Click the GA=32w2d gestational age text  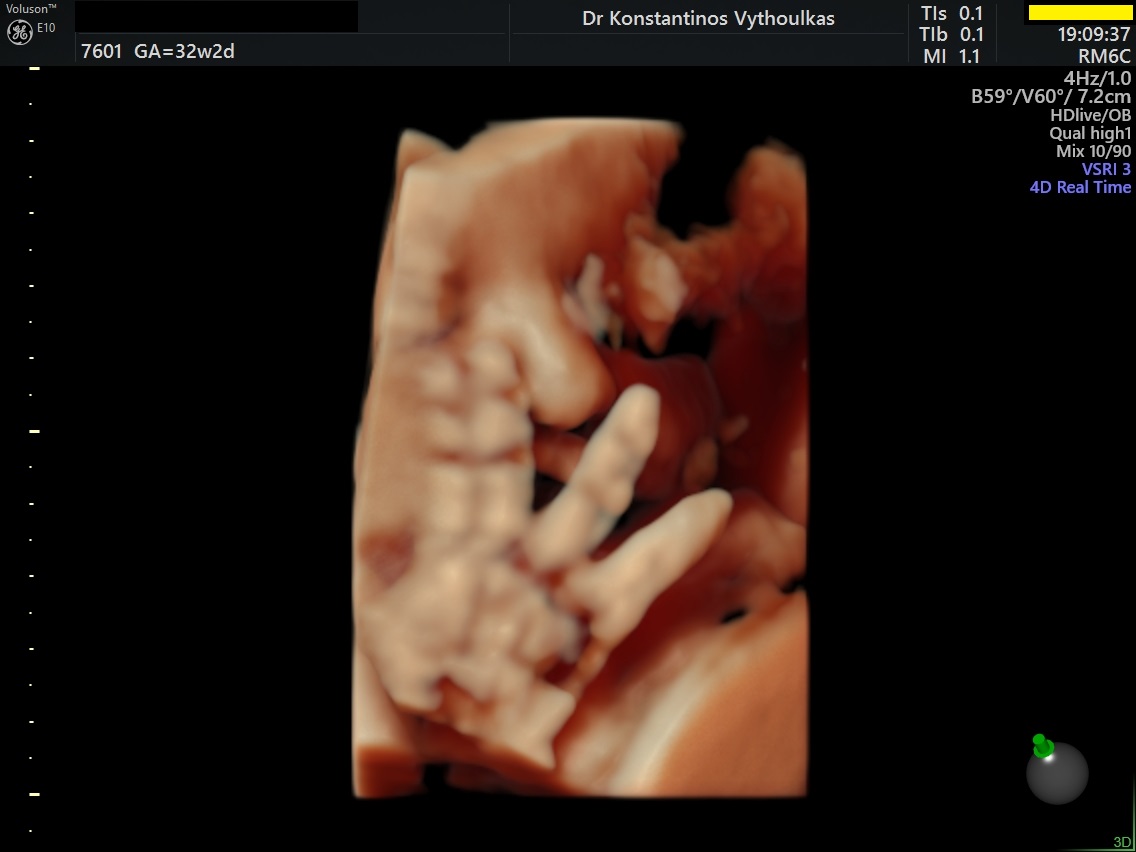click(x=185, y=52)
